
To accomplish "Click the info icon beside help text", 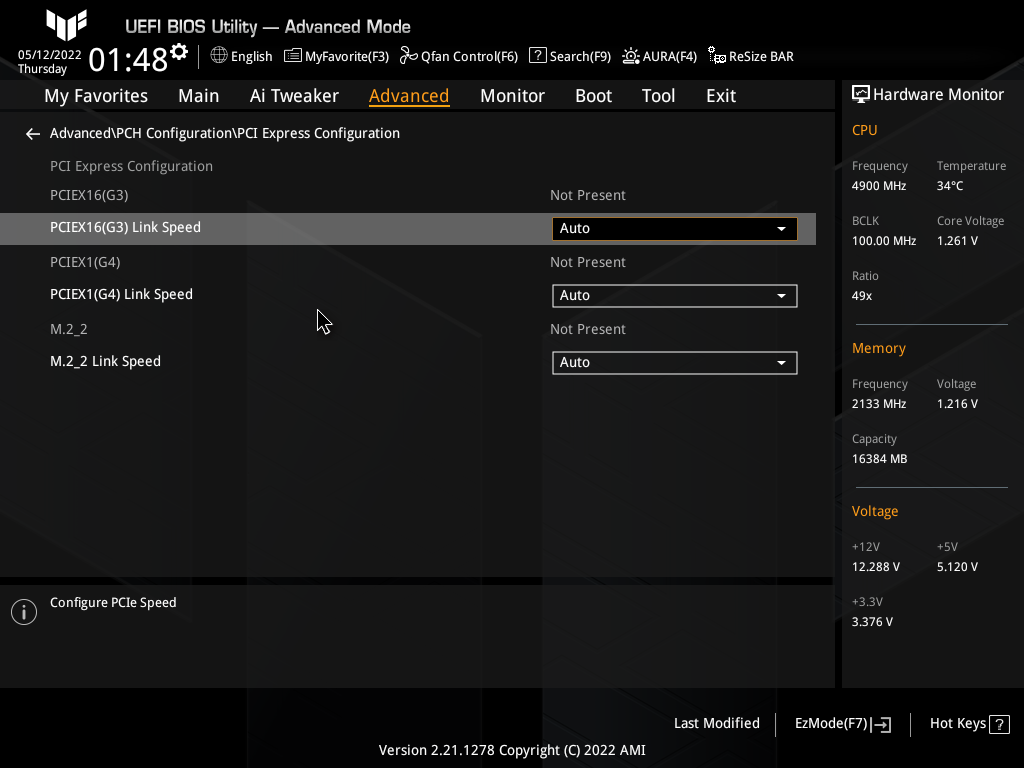I will click(24, 612).
